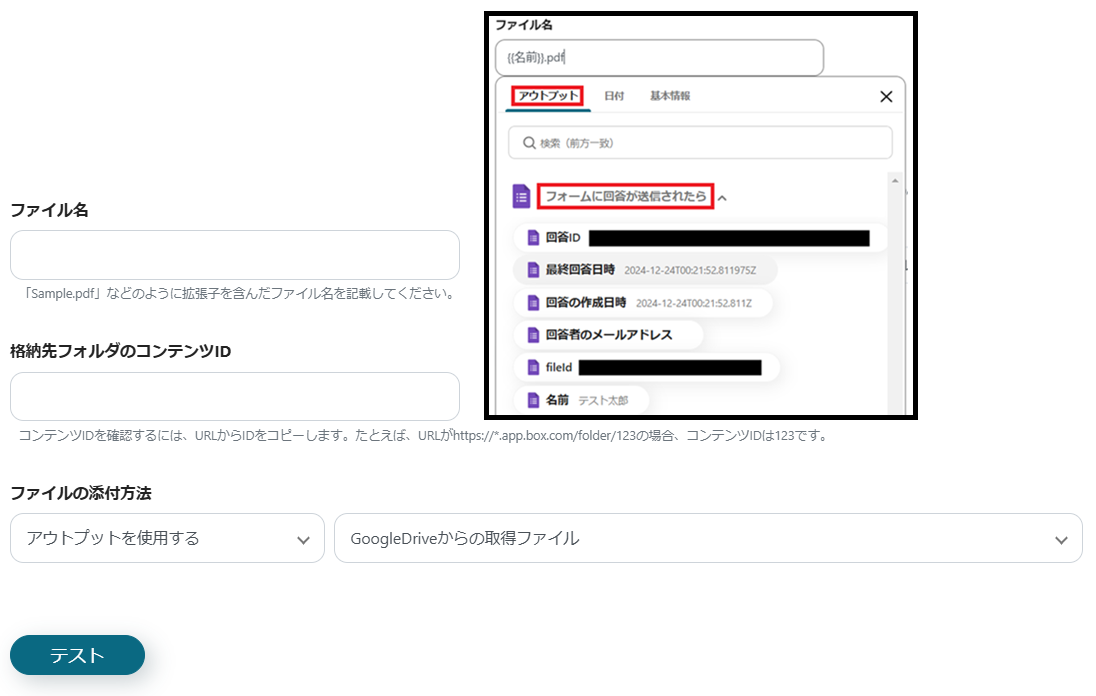Viewport: 1096px width, 696px height.
Task: Click the form icon beside 回答ID
Action: pos(533,238)
